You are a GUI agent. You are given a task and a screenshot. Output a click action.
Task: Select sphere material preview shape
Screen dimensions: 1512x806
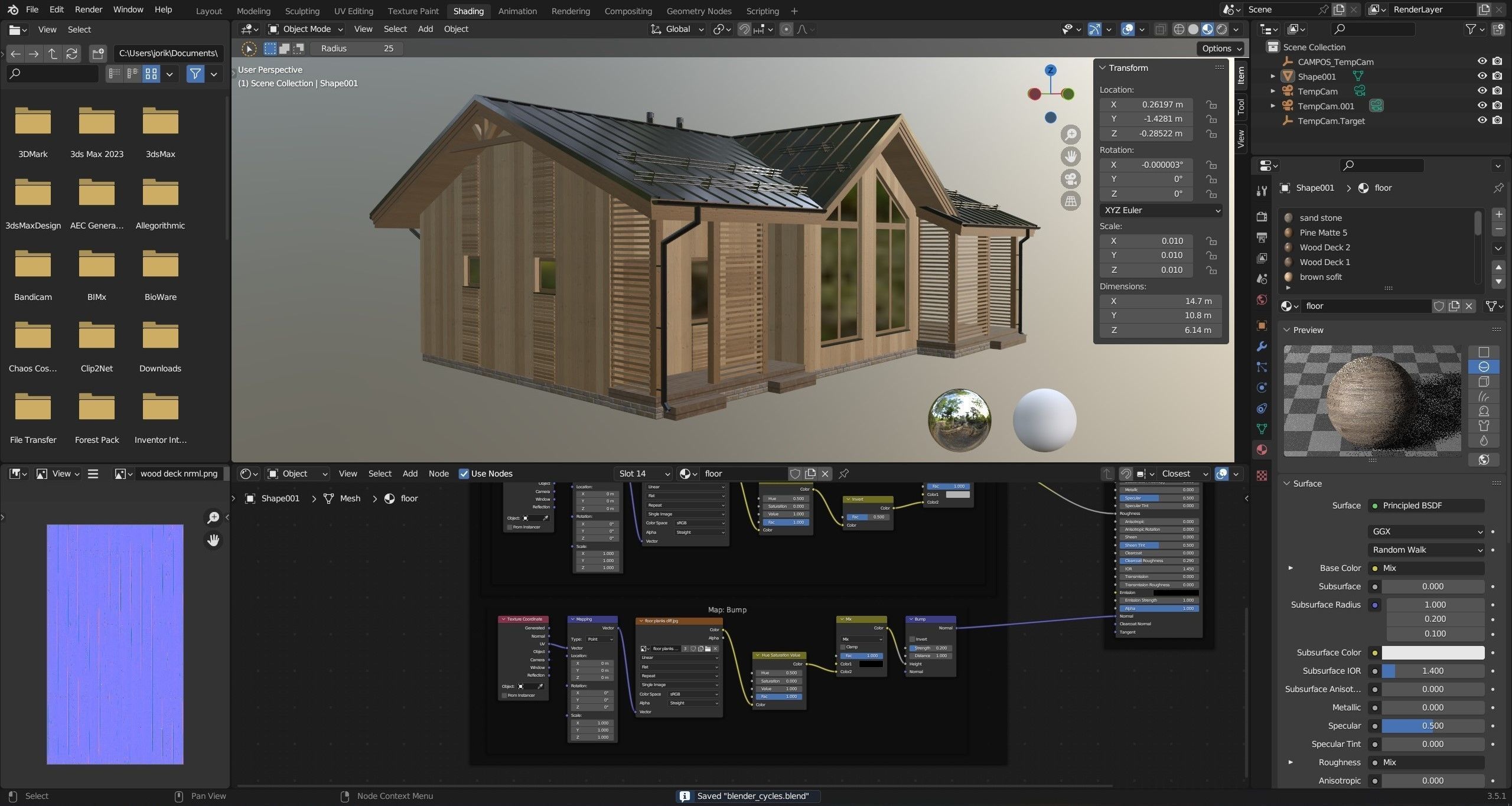point(1483,367)
